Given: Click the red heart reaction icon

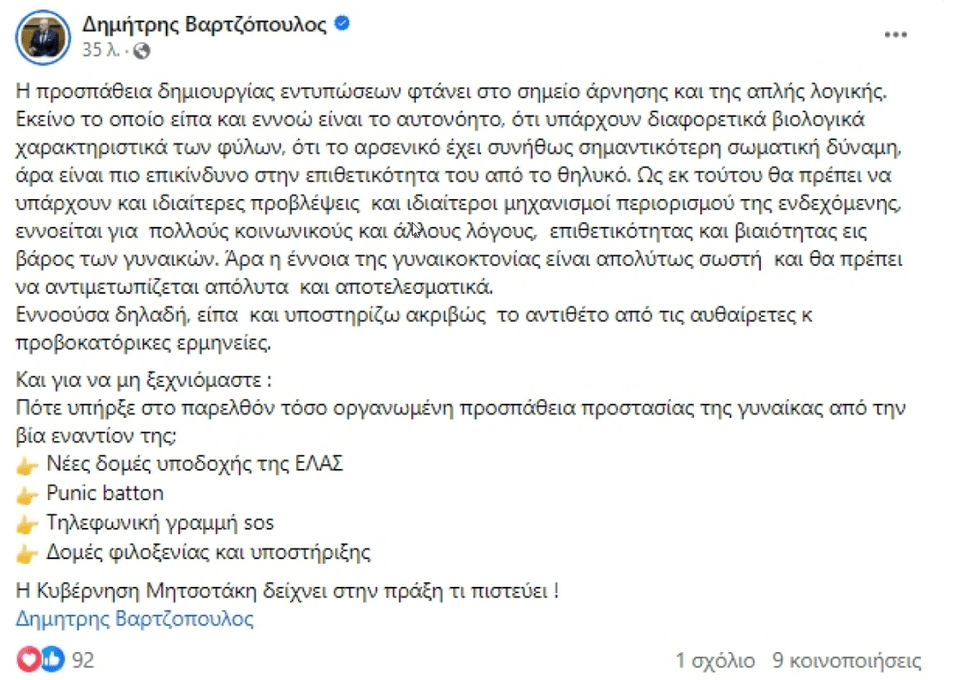Looking at the screenshot, I should click(30, 659).
